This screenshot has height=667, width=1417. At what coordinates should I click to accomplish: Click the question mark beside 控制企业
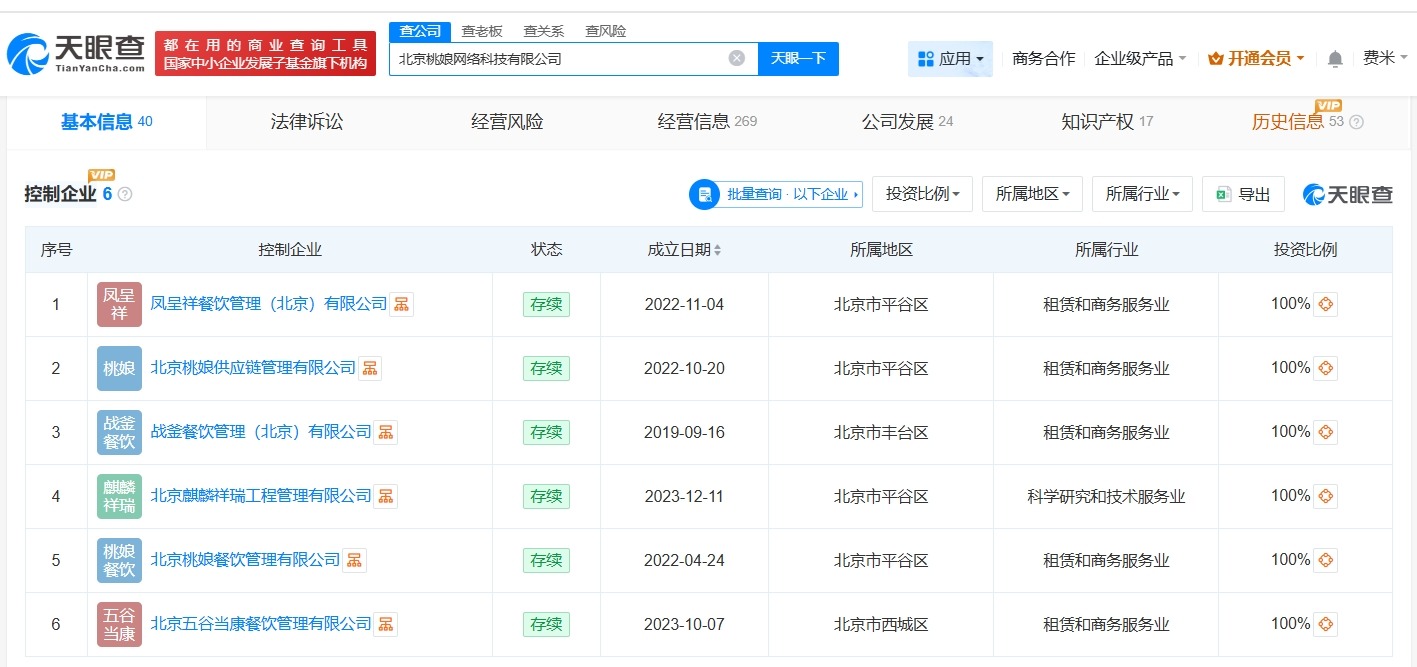(124, 195)
